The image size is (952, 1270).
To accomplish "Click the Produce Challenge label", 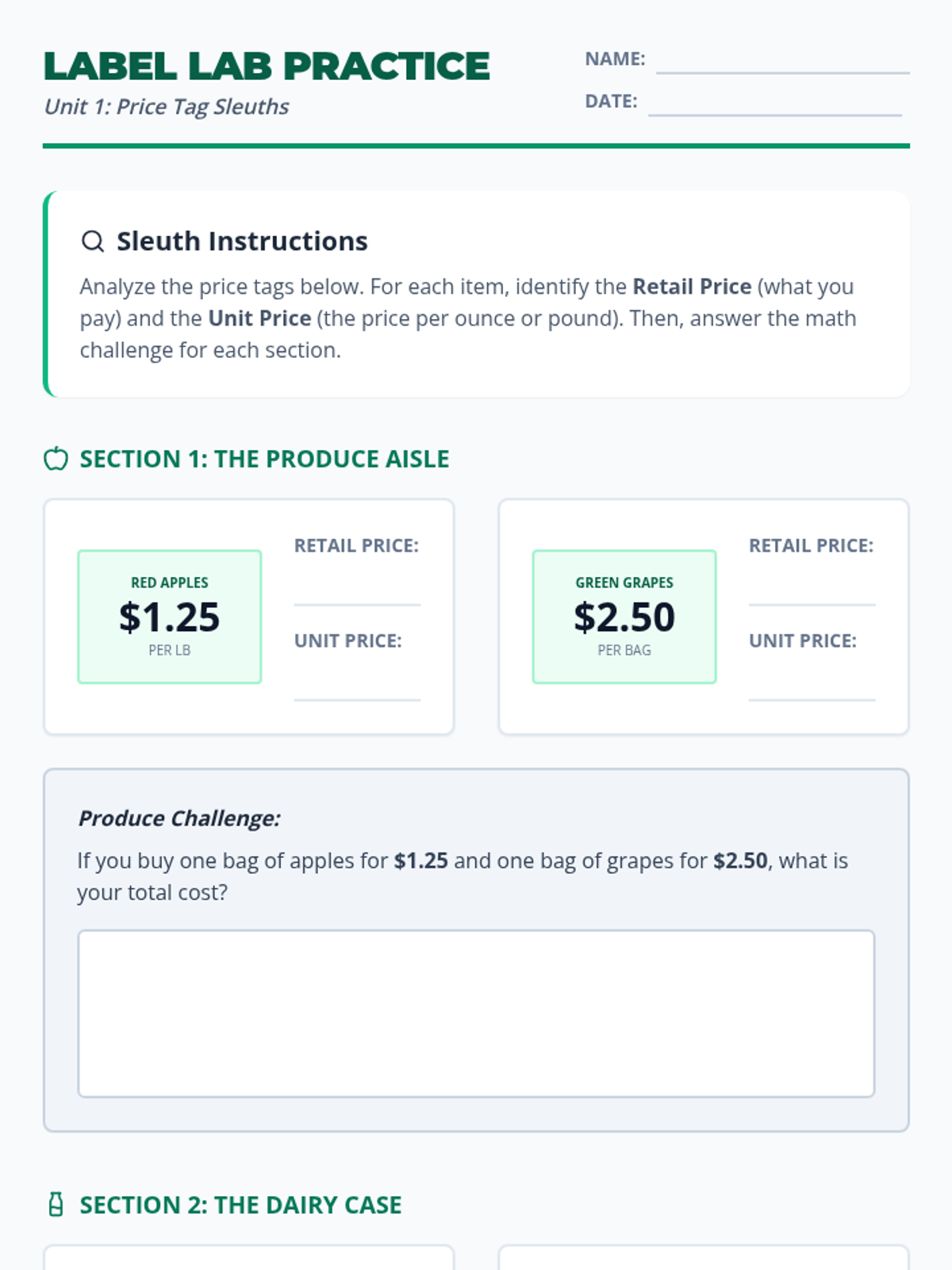I will pos(179,818).
